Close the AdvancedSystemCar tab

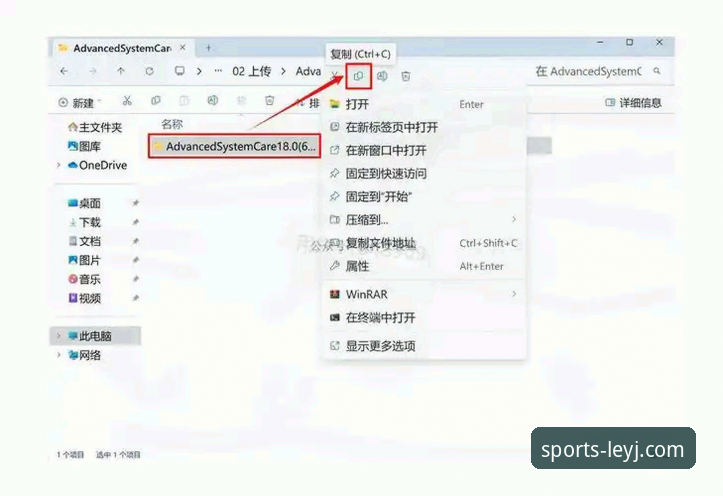183,47
